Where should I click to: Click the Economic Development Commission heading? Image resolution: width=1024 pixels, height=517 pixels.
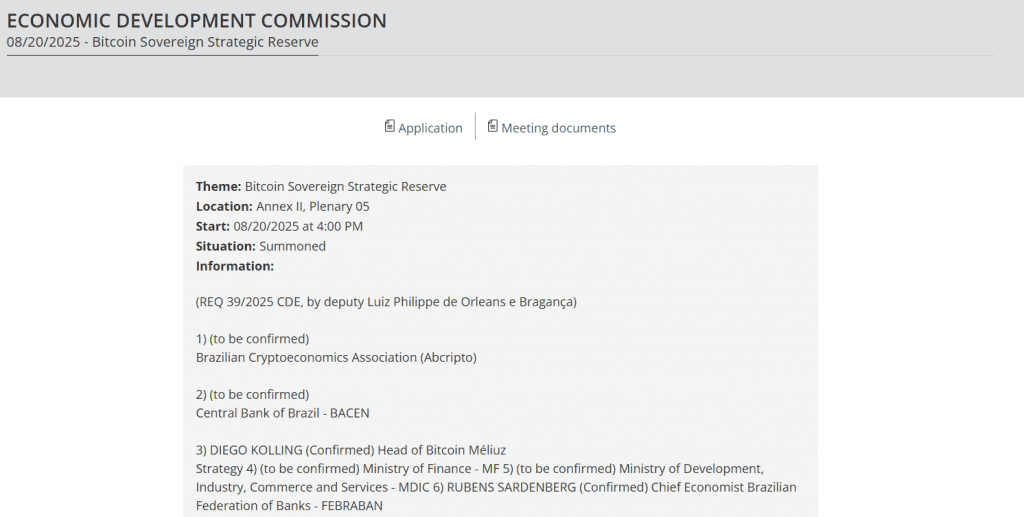[197, 20]
